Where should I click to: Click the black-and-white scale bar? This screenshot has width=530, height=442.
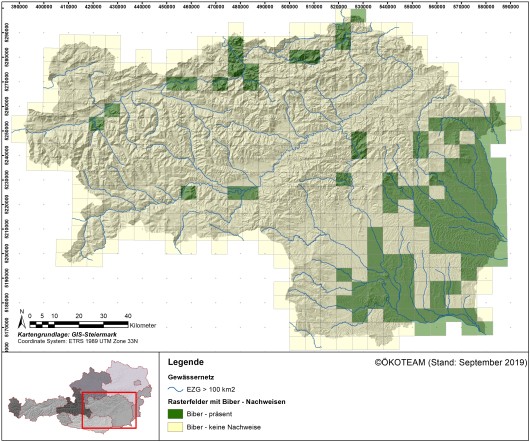pyautogui.click(x=79, y=325)
